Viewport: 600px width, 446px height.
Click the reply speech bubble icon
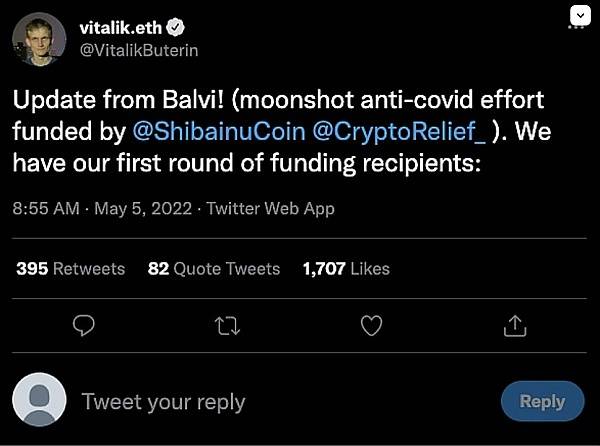click(85, 325)
